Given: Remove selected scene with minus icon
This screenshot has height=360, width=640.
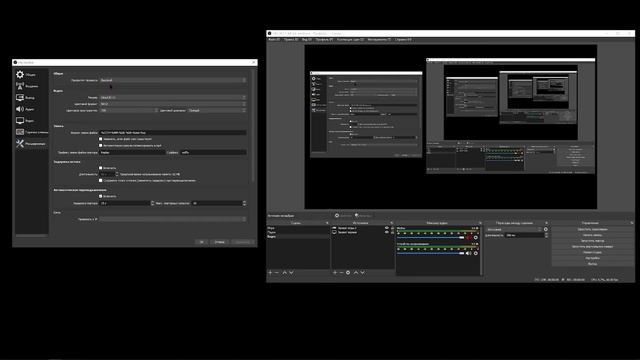Looking at the screenshot, I should (277, 272).
